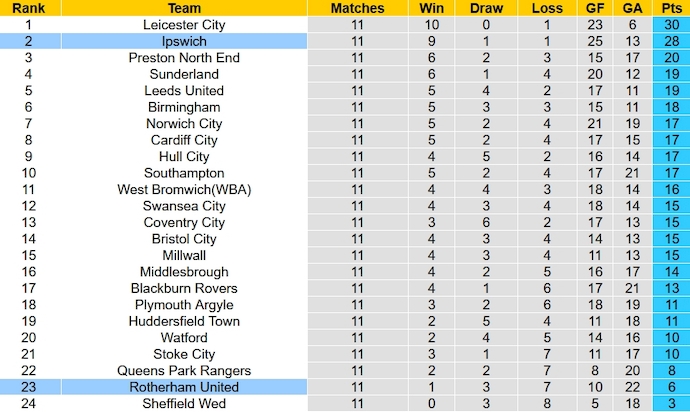Click the Rank column header
The height and width of the screenshot is (412, 690).
pyautogui.click(x=28, y=8)
